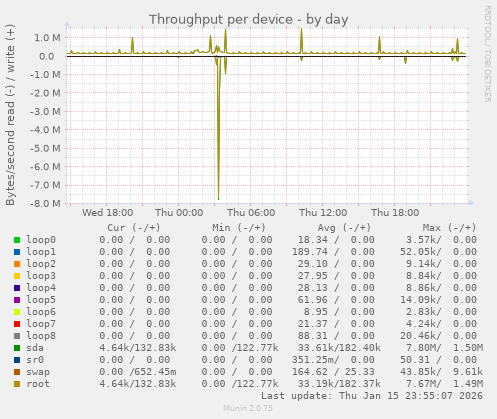
Task: Click loop8 max value 20.46k
Action: tap(420, 336)
